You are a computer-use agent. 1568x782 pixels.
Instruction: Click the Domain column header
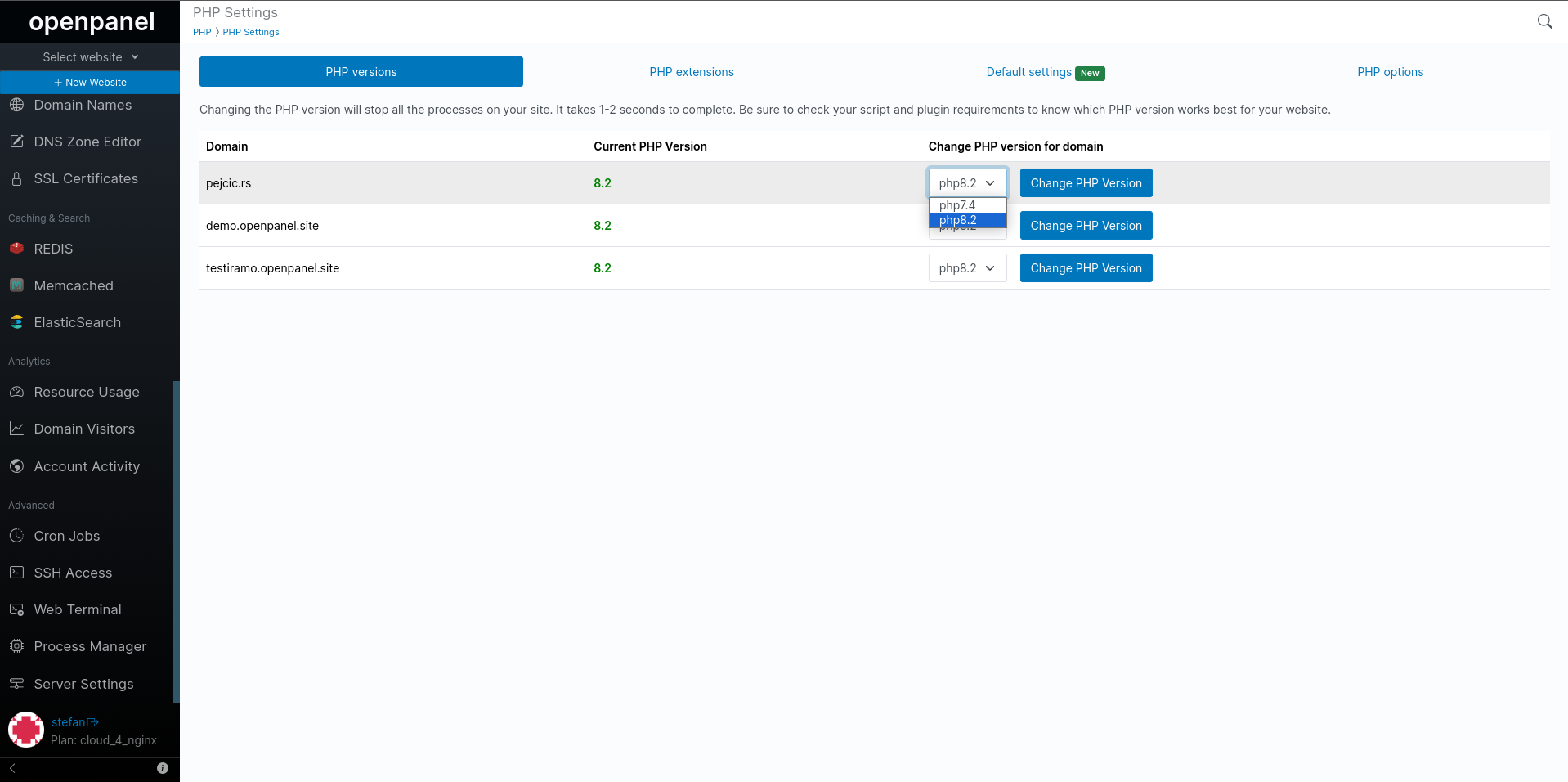point(226,146)
